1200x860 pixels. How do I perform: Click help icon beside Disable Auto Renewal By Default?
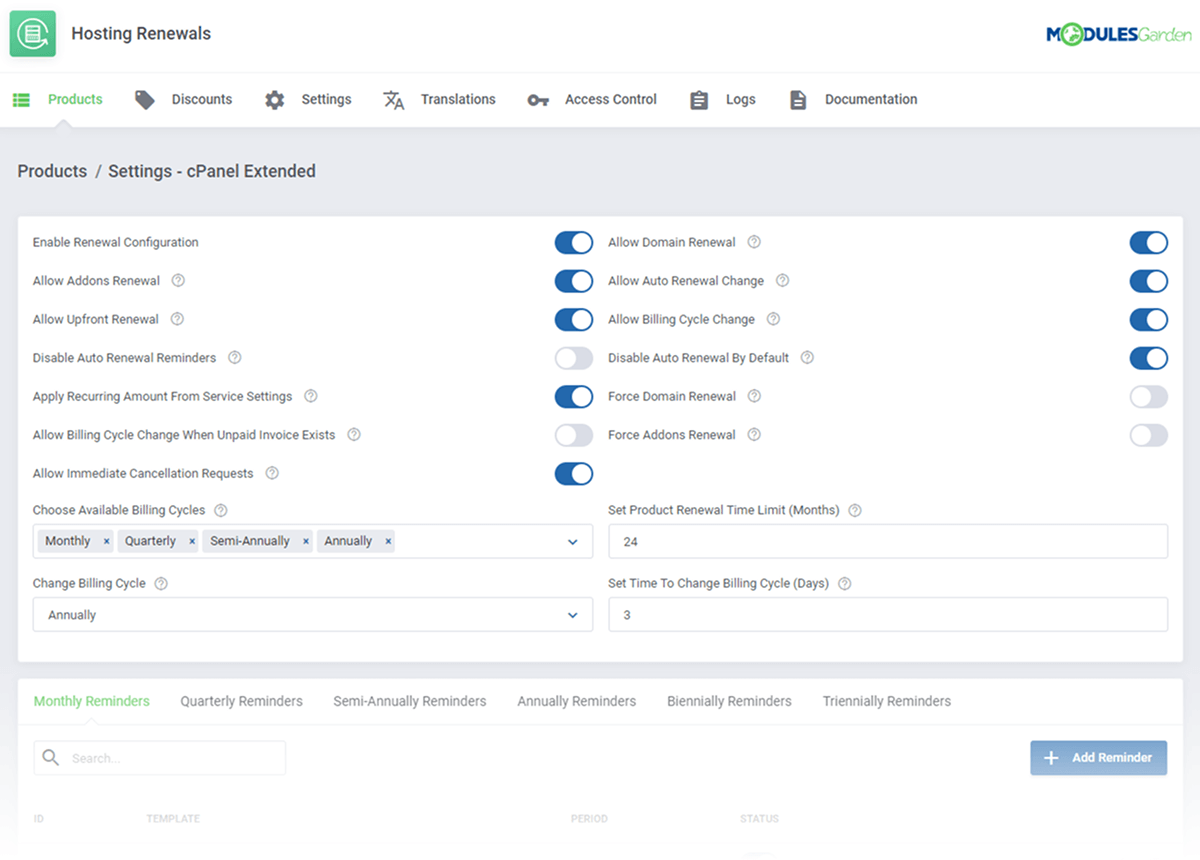pyautogui.click(x=807, y=358)
